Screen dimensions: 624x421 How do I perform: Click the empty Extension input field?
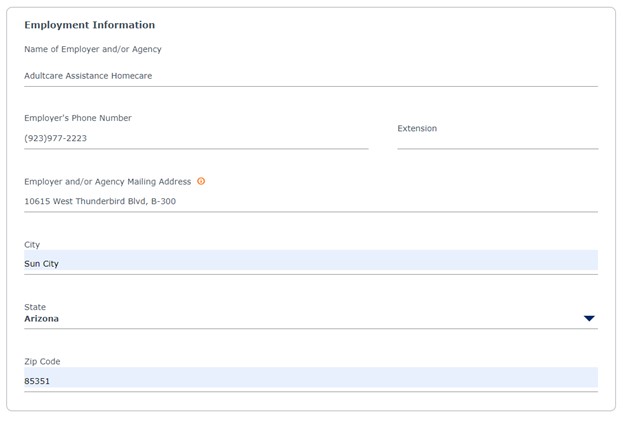[497, 141]
